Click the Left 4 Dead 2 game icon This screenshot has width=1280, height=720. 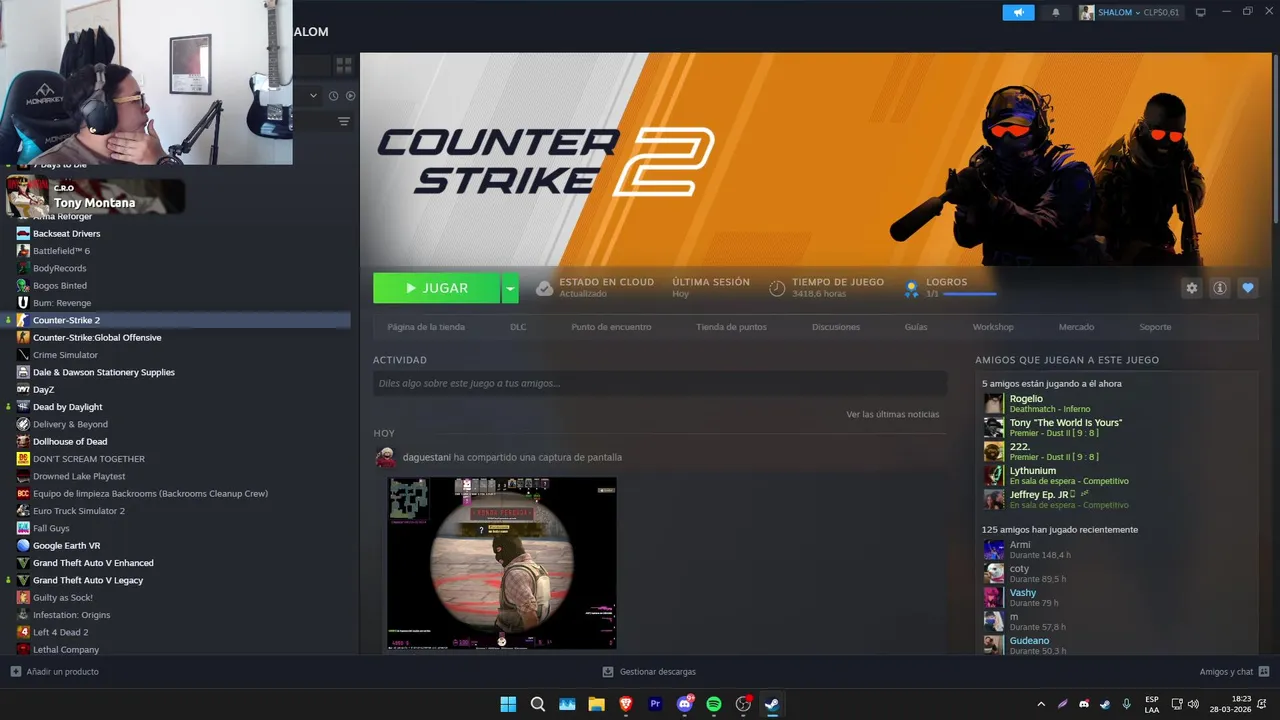[x=23, y=632]
